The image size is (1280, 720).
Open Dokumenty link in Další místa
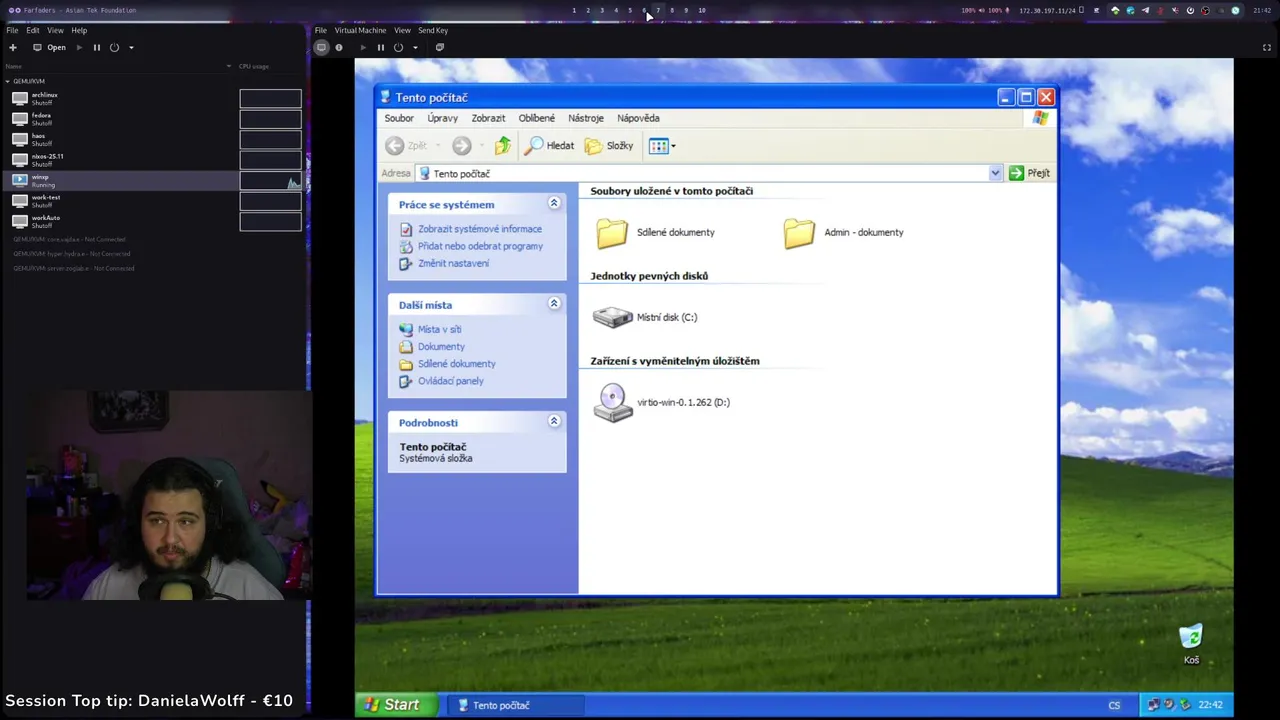[x=441, y=346]
